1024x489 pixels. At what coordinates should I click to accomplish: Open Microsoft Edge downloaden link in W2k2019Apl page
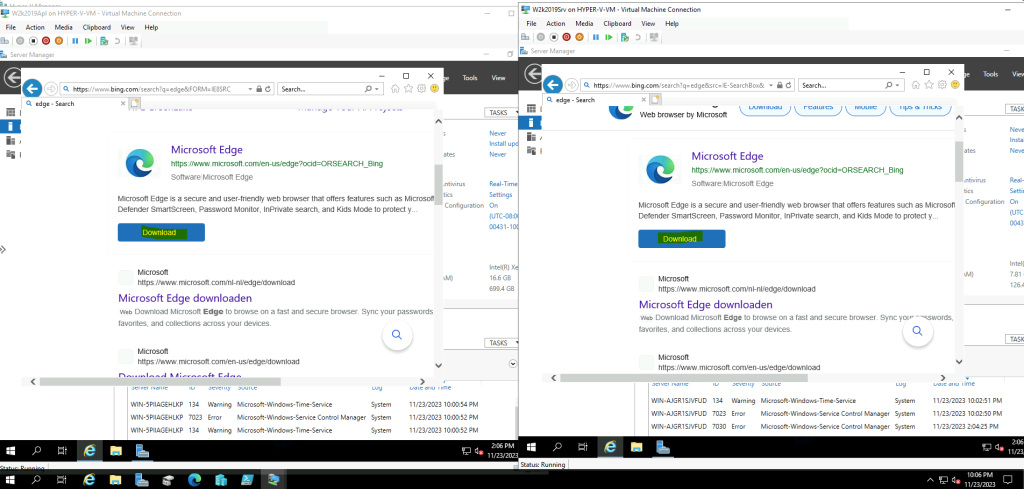[x=185, y=298]
